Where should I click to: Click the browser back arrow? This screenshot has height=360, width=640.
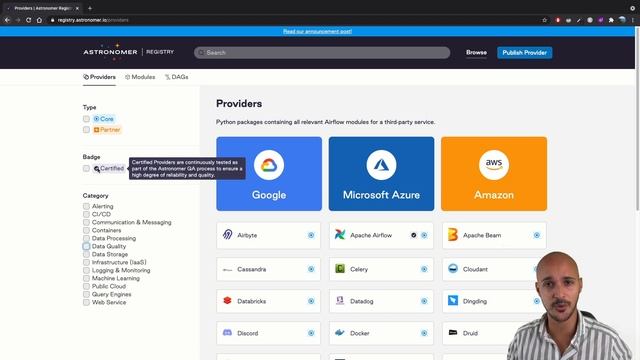[x=7, y=20]
